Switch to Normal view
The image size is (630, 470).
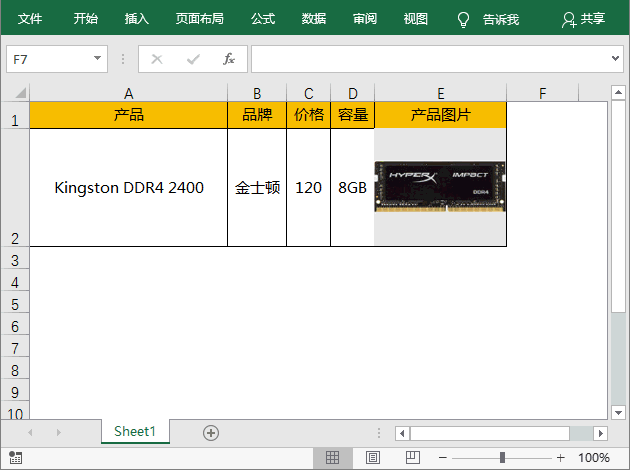332,458
